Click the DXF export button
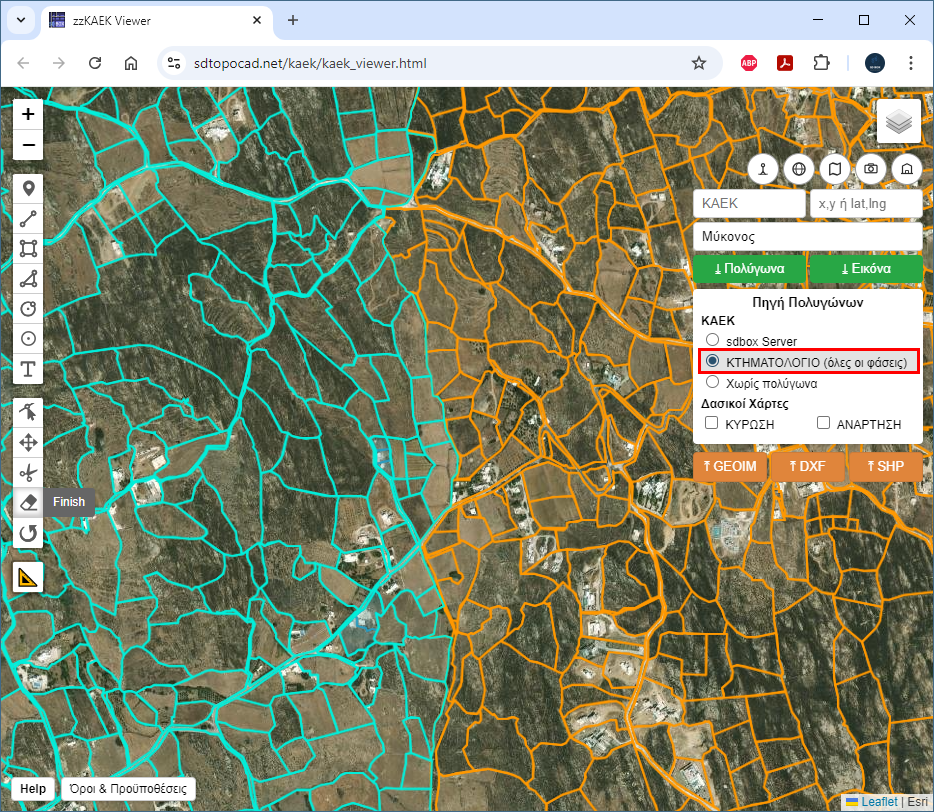The image size is (934, 812). coord(807,466)
